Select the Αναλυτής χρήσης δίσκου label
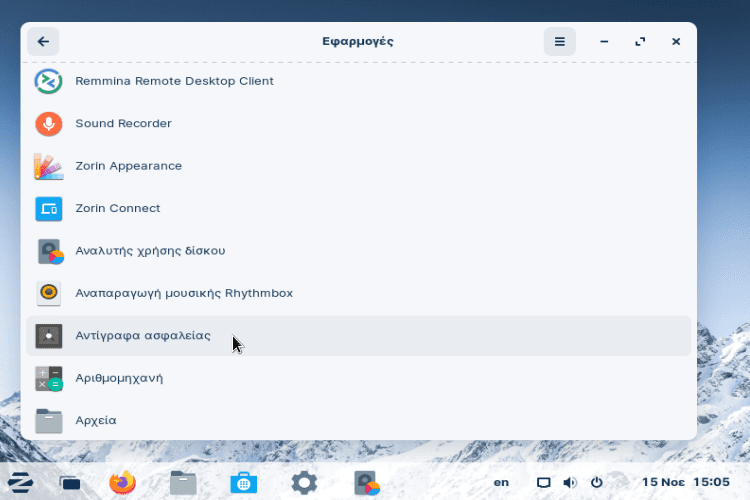This screenshot has height=500, width=750. click(x=150, y=251)
